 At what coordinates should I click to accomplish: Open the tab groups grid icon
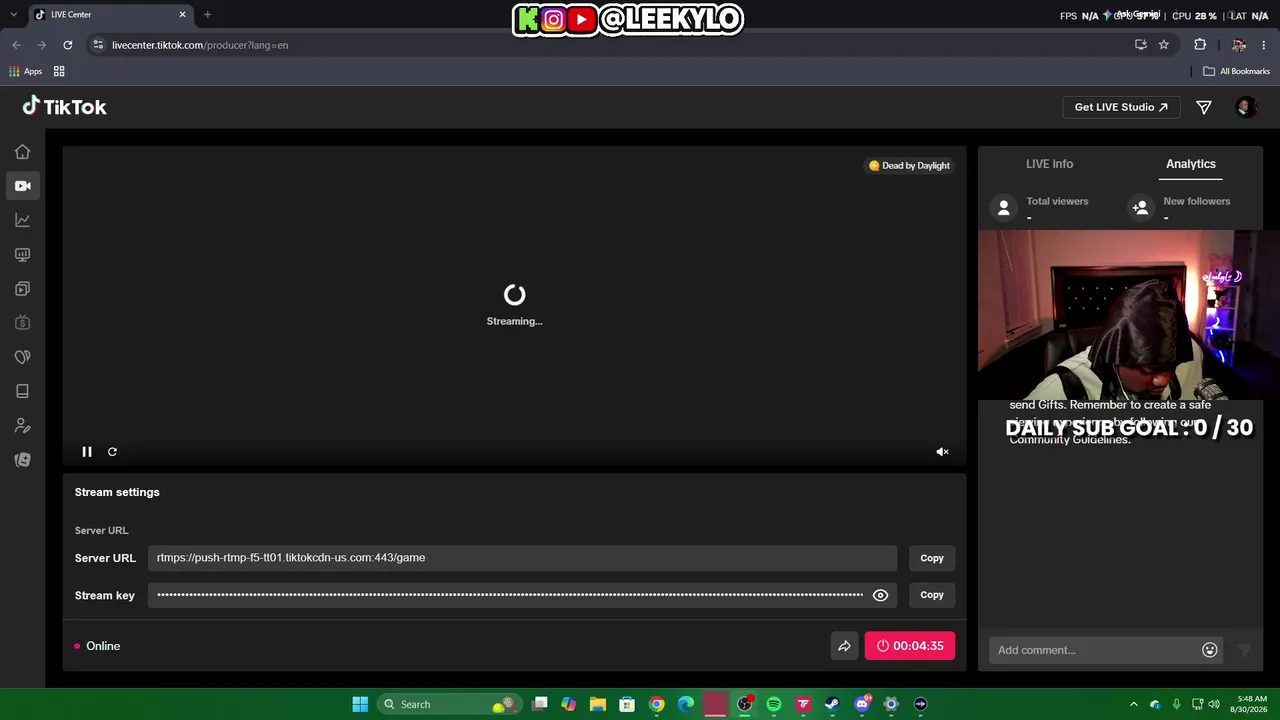coord(59,71)
